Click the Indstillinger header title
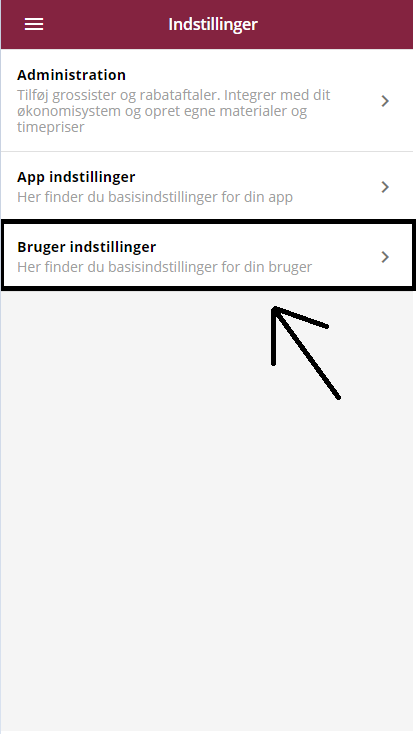This screenshot has width=416, height=734. pos(213,24)
